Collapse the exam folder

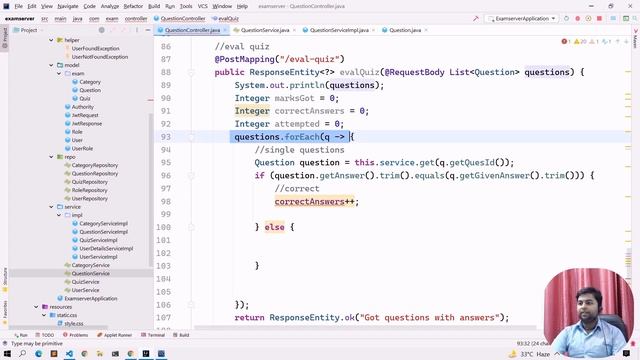tap(59, 73)
